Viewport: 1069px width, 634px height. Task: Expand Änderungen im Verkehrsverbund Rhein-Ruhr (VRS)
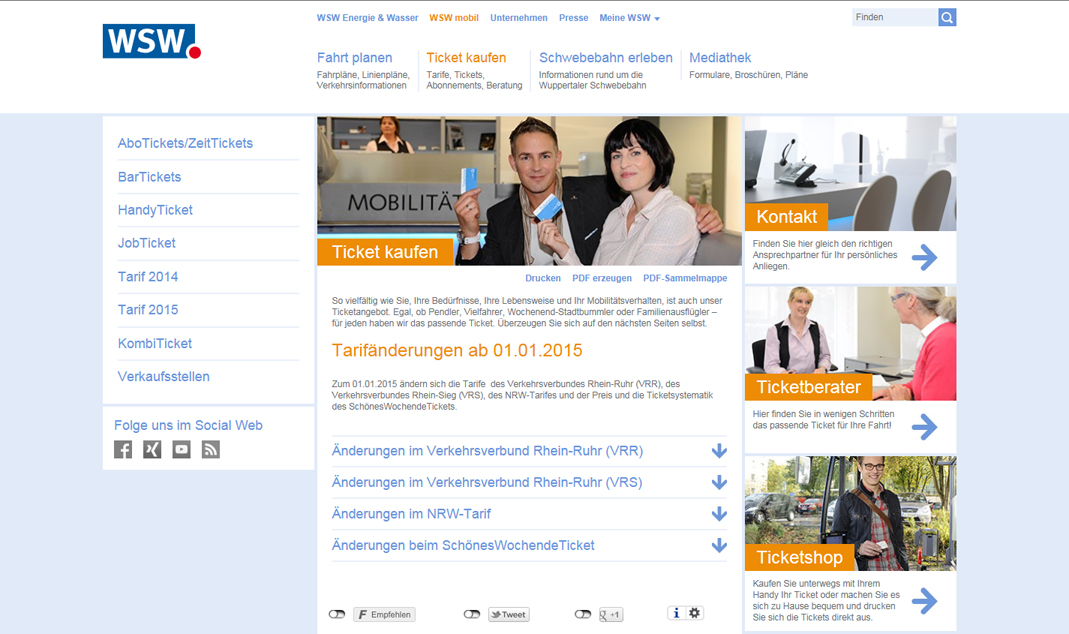point(529,482)
